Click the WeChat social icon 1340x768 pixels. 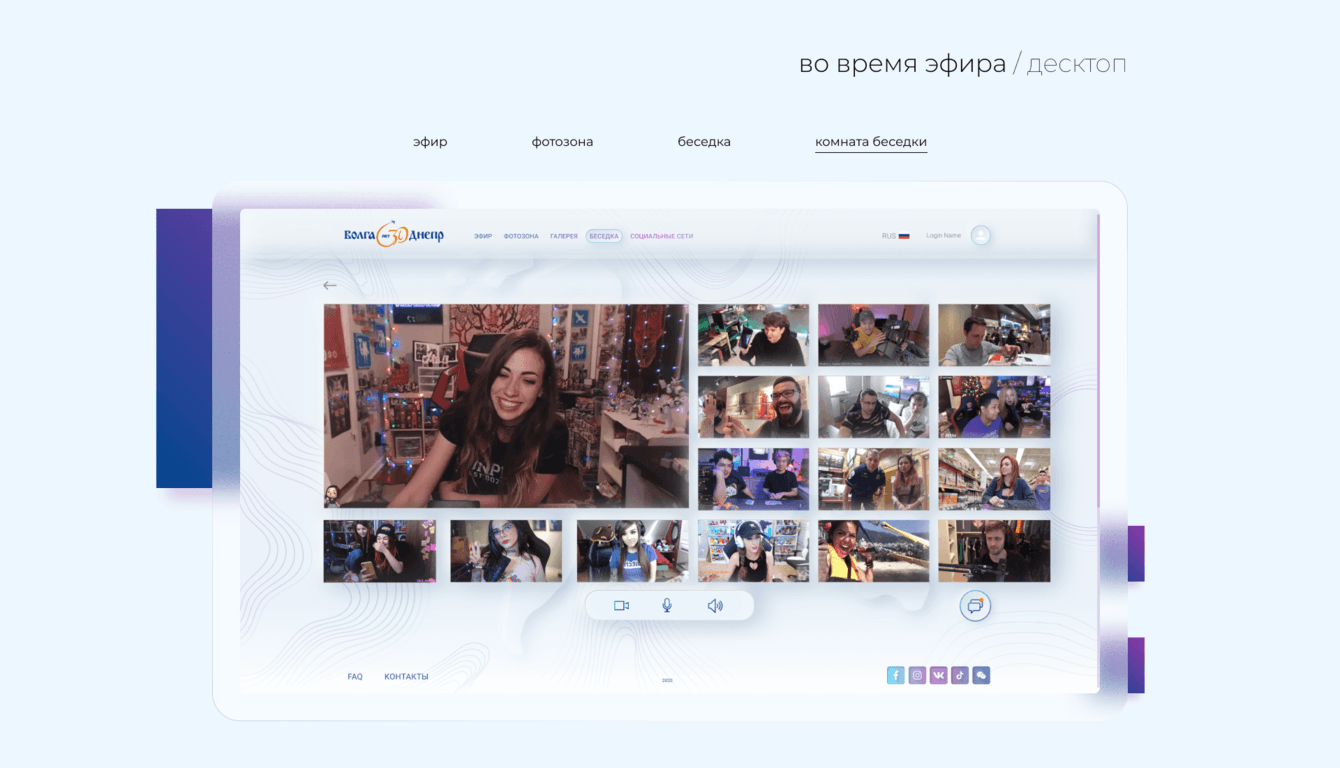tap(981, 675)
